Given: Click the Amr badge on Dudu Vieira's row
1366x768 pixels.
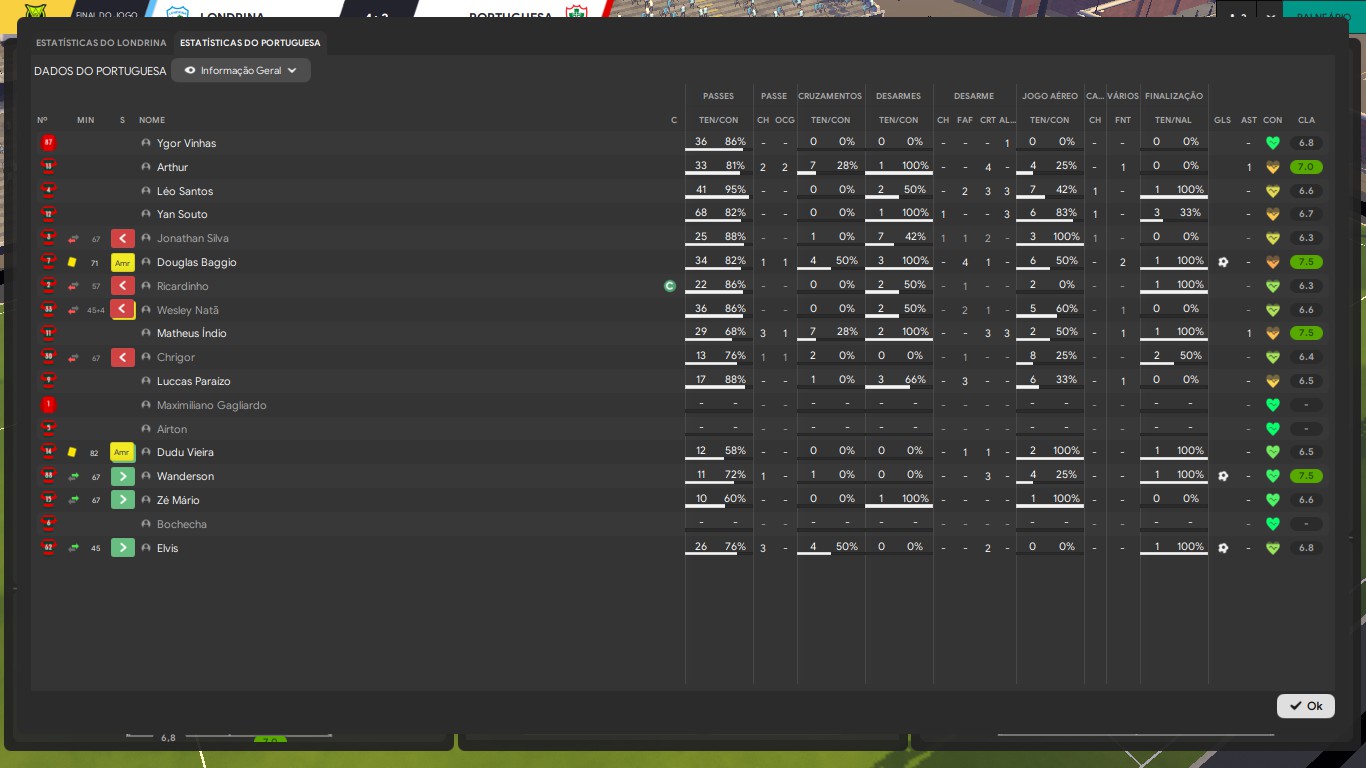Looking at the screenshot, I should [123, 452].
